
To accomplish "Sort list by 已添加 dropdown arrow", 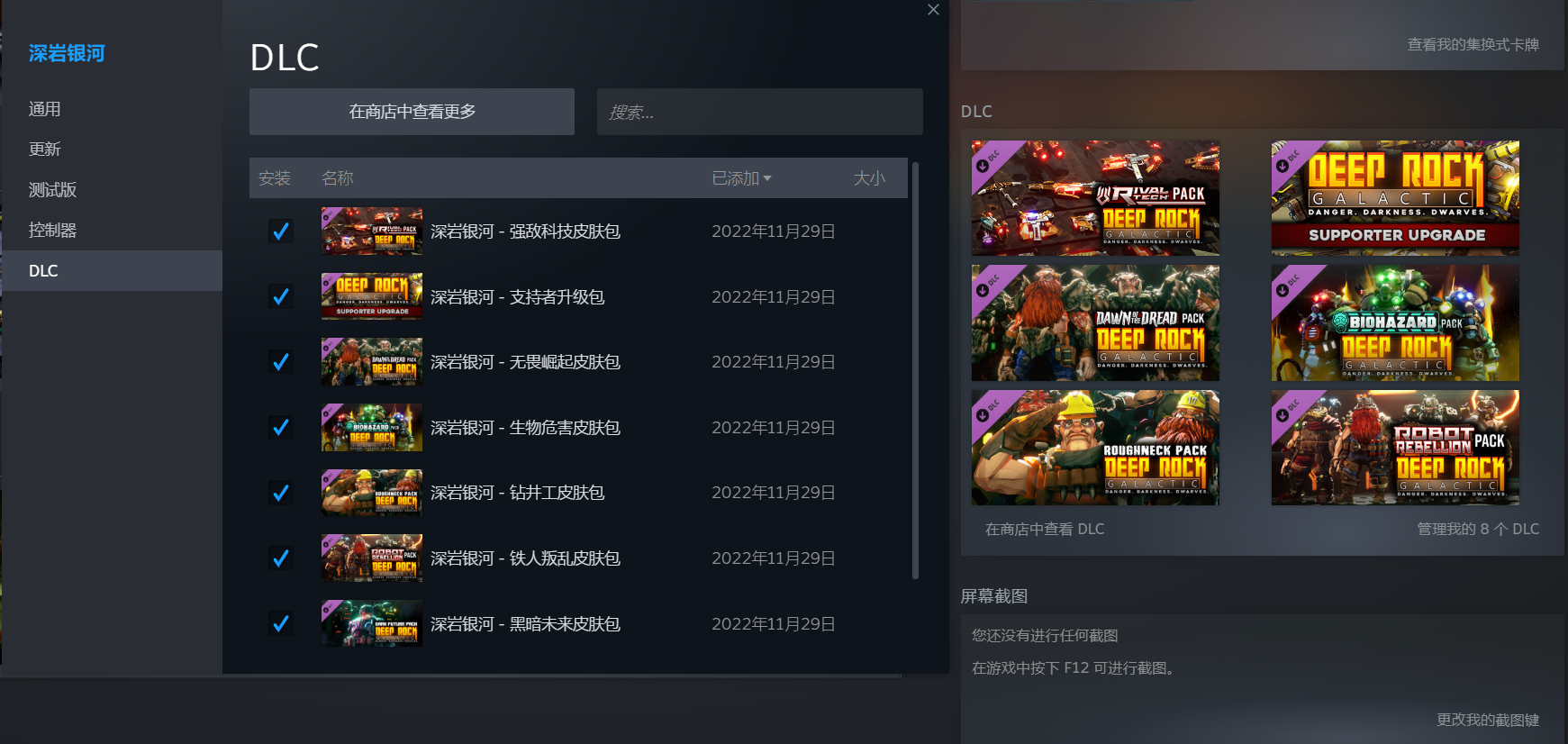I will 767,178.
